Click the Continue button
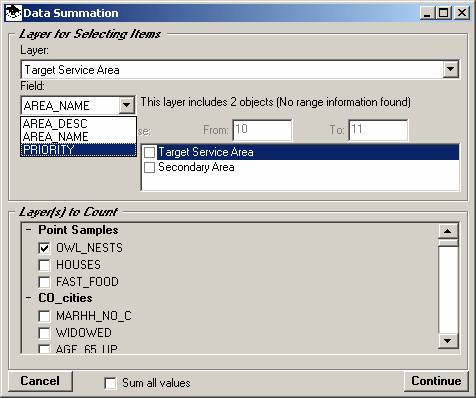Viewport: 476px width, 398px height. pos(436,381)
